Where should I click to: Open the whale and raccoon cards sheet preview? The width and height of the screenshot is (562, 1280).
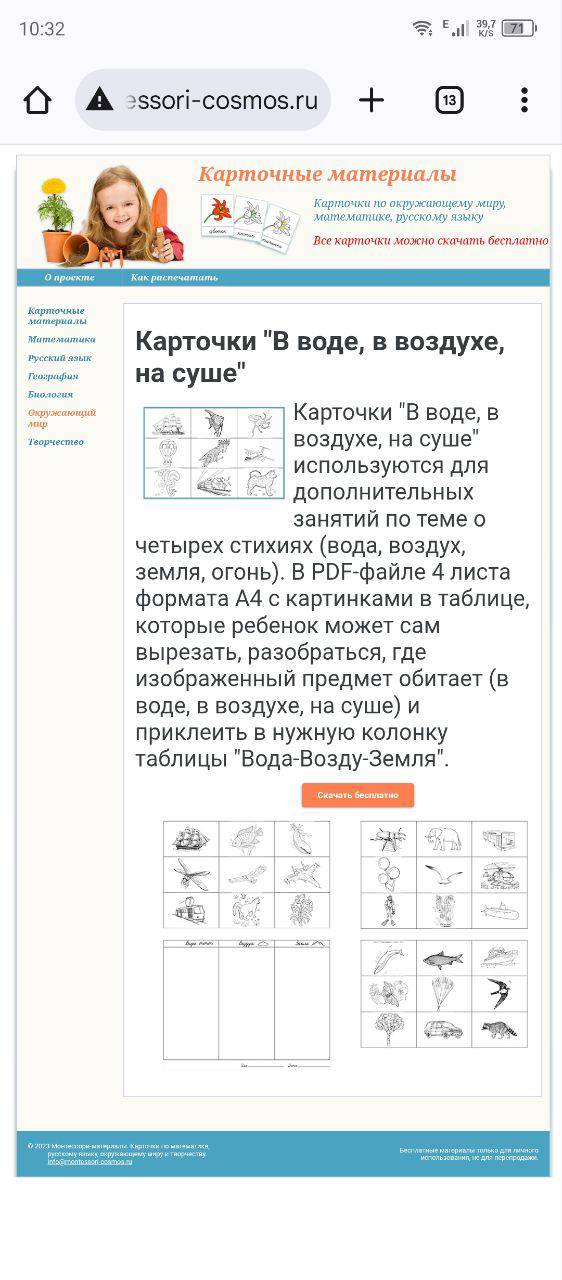(444, 994)
